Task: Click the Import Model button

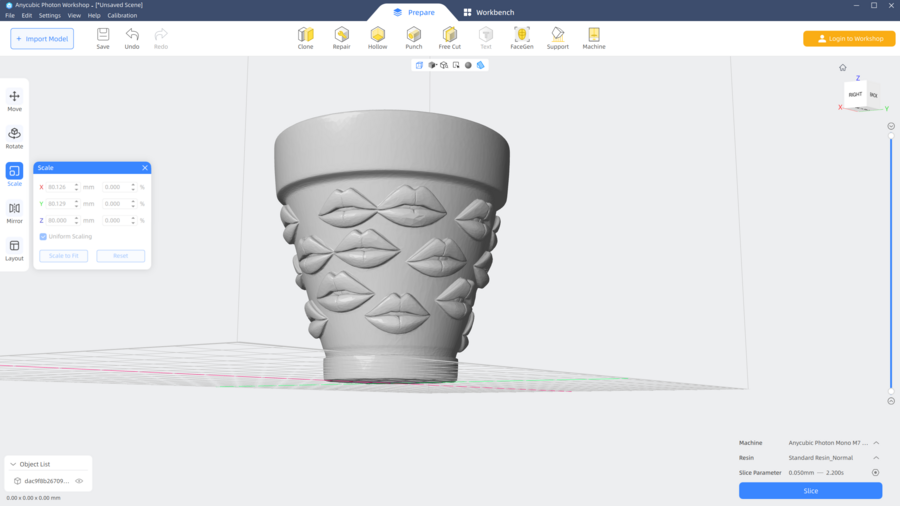Action: point(42,39)
